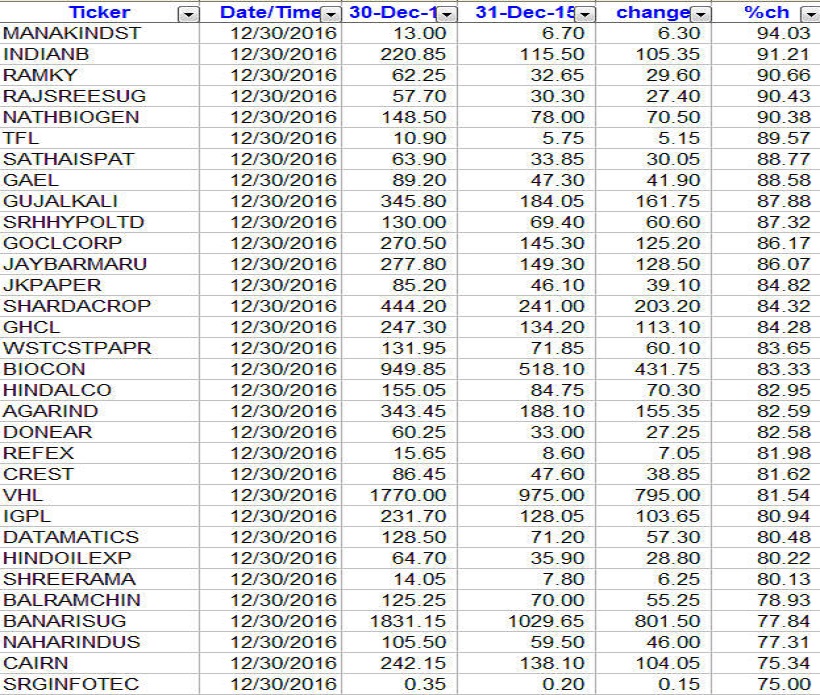
Task: Select the AGARIND ticker cell
Action: tap(99, 411)
